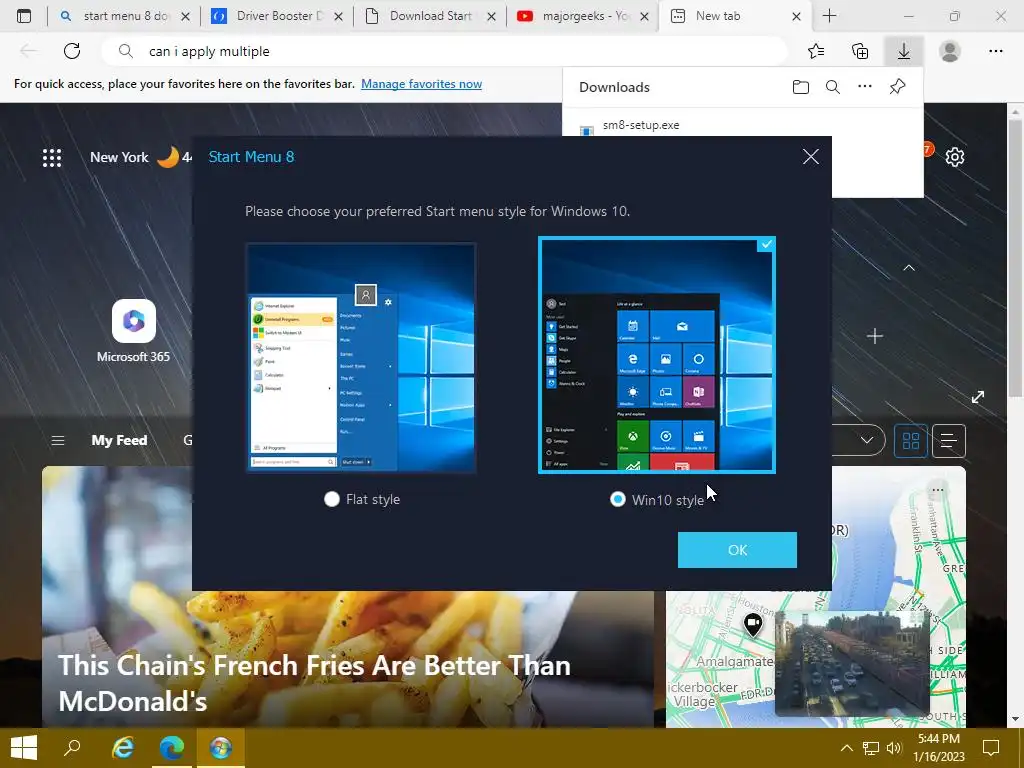
Task: Open the Start Menu 8 taskbar icon
Action: click(x=221, y=748)
